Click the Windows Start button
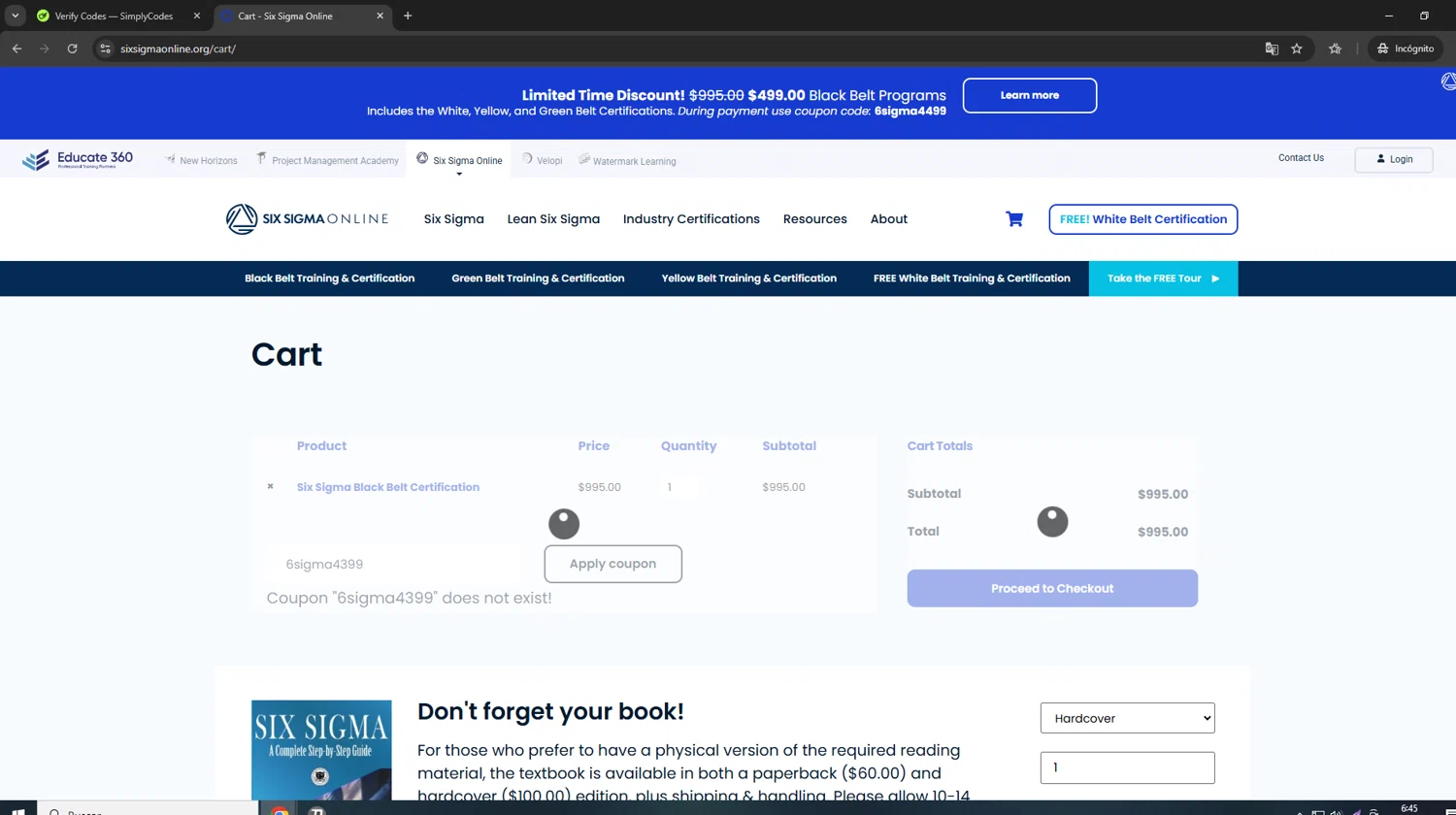 click(17, 810)
